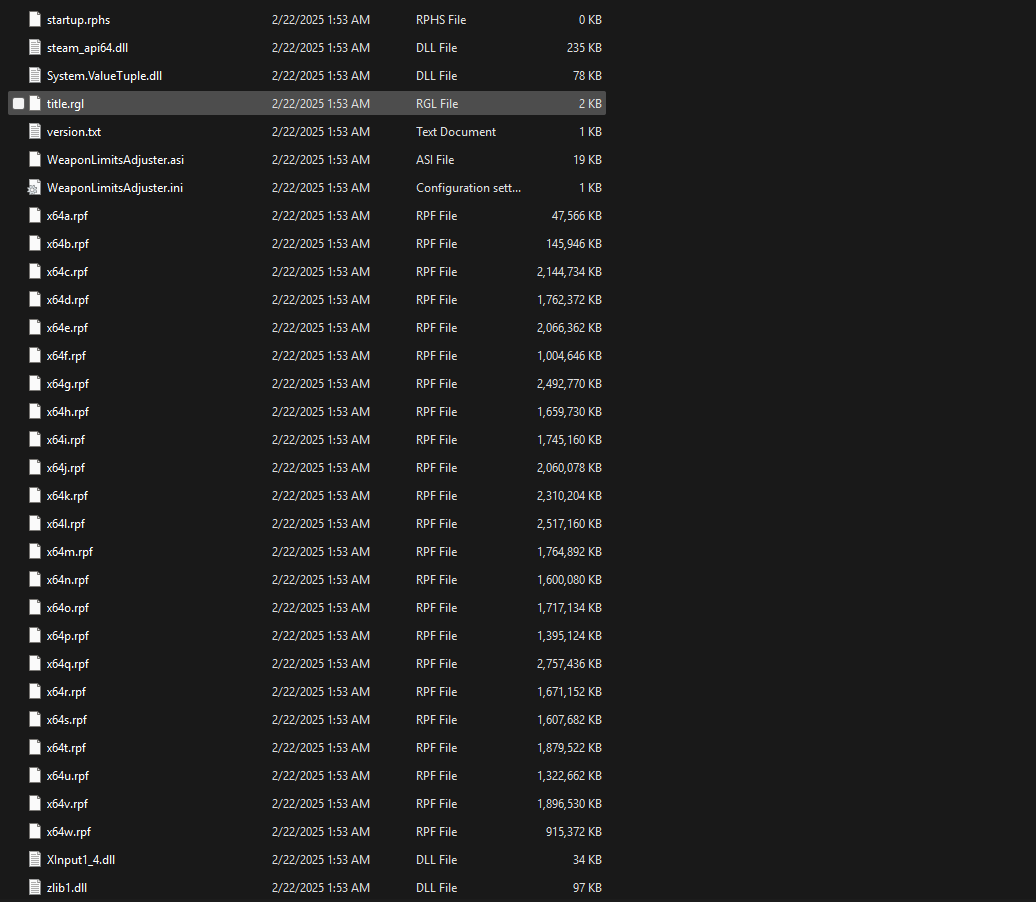Click the ASI File type label
The width and height of the screenshot is (1036, 902).
[435, 160]
